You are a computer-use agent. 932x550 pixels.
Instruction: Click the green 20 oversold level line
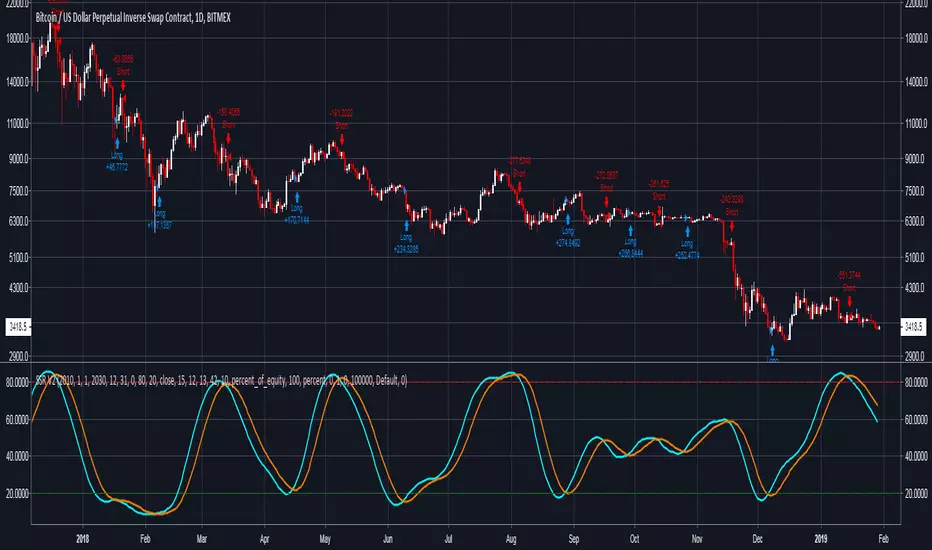pyautogui.click(x=600, y=493)
